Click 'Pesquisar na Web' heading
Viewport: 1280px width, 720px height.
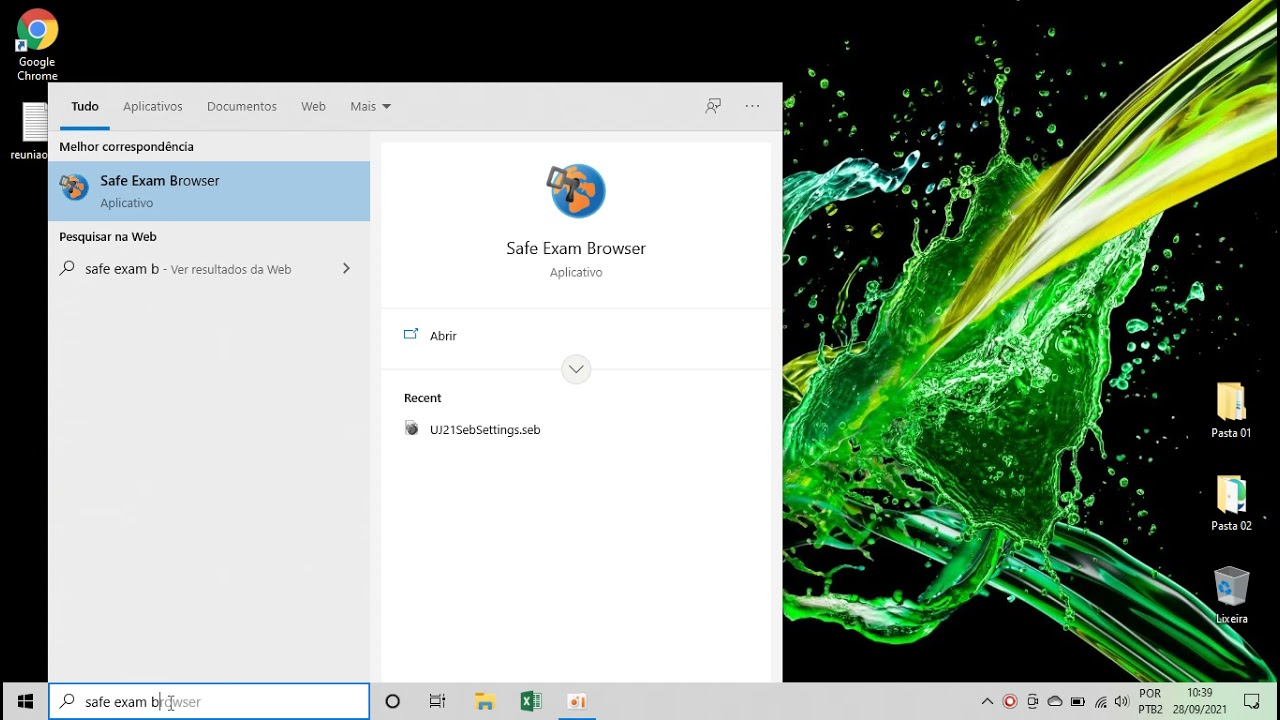coord(108,237)
